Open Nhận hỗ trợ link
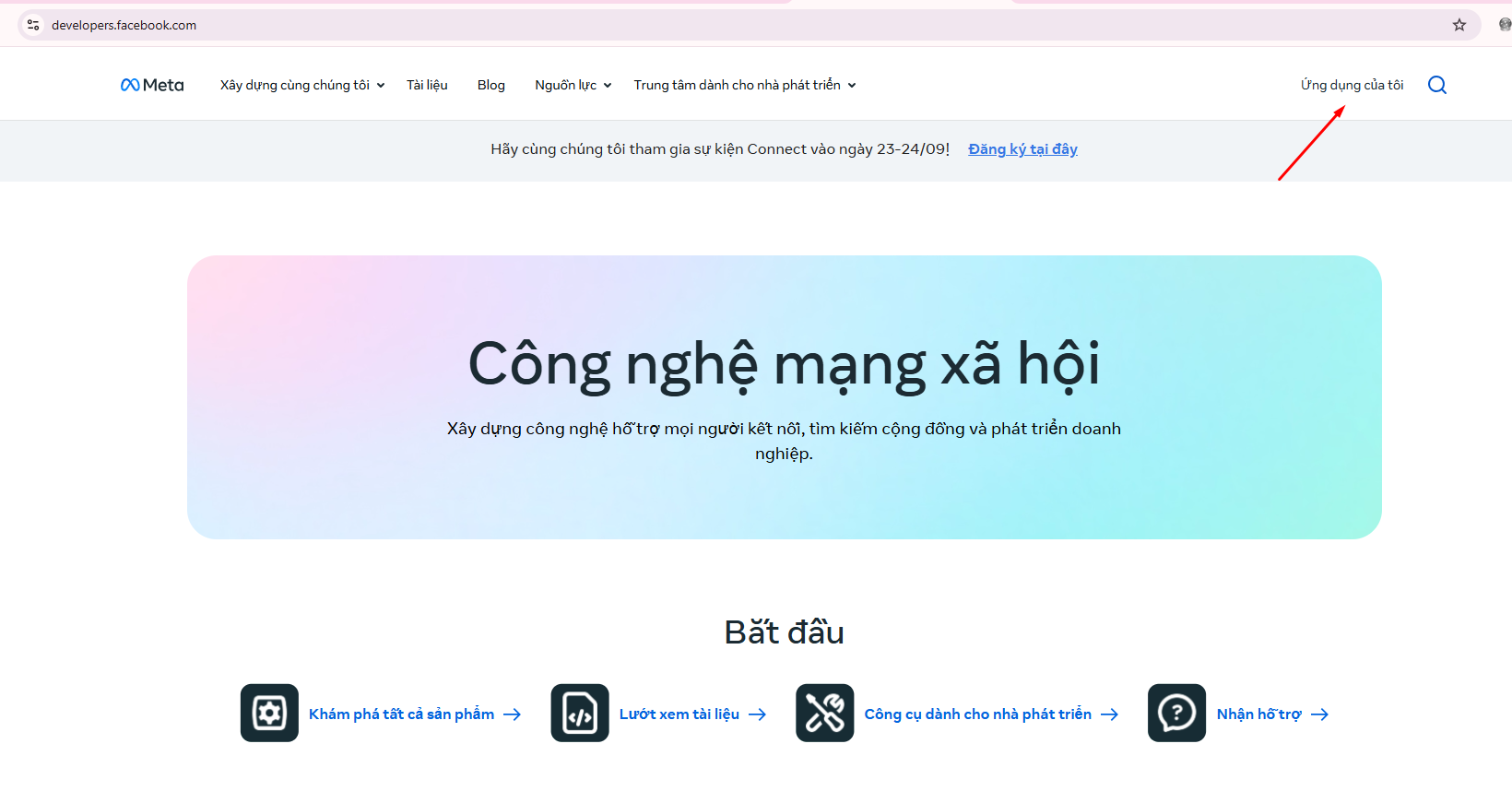 coord(1259,714)
